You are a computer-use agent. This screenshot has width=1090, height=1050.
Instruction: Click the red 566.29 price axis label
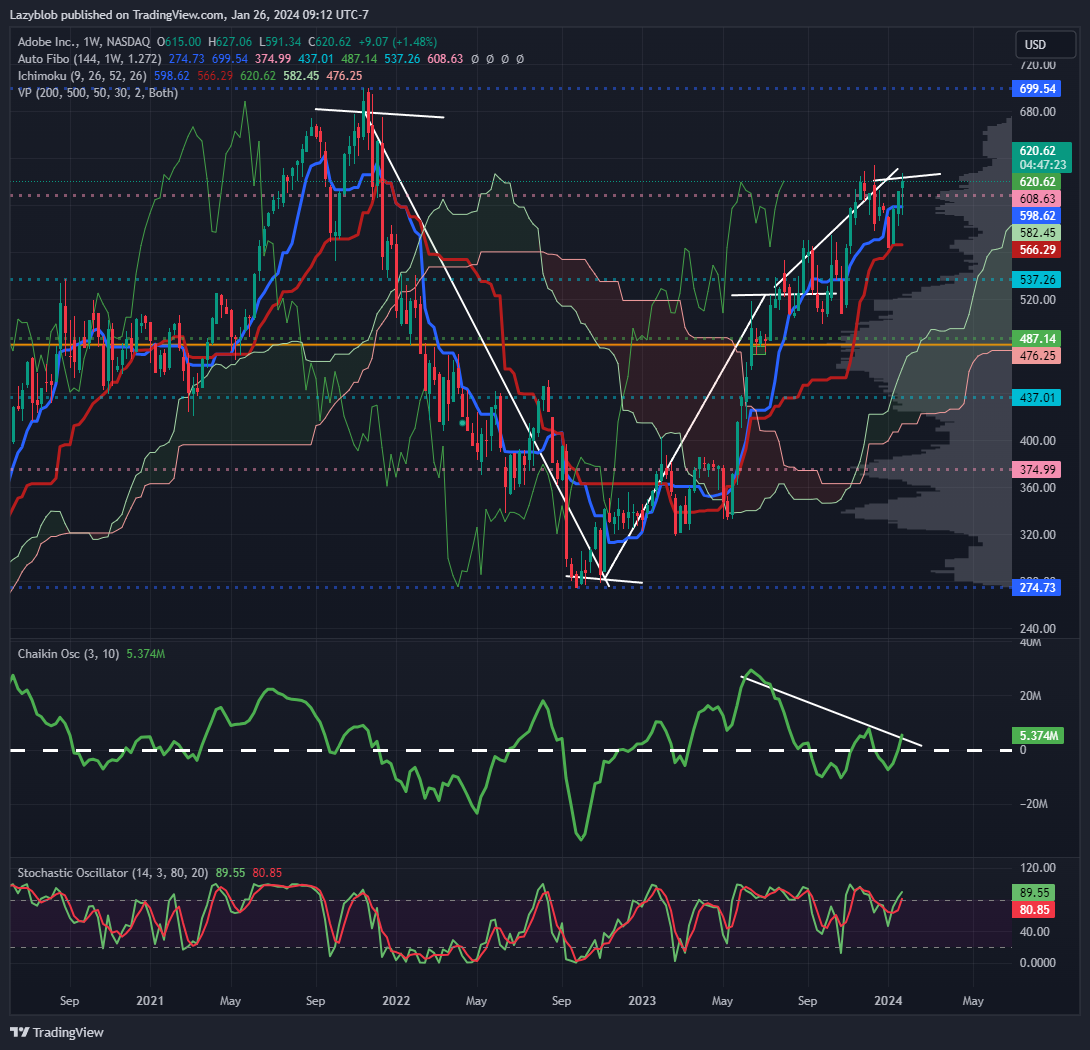pos(1036,250)
